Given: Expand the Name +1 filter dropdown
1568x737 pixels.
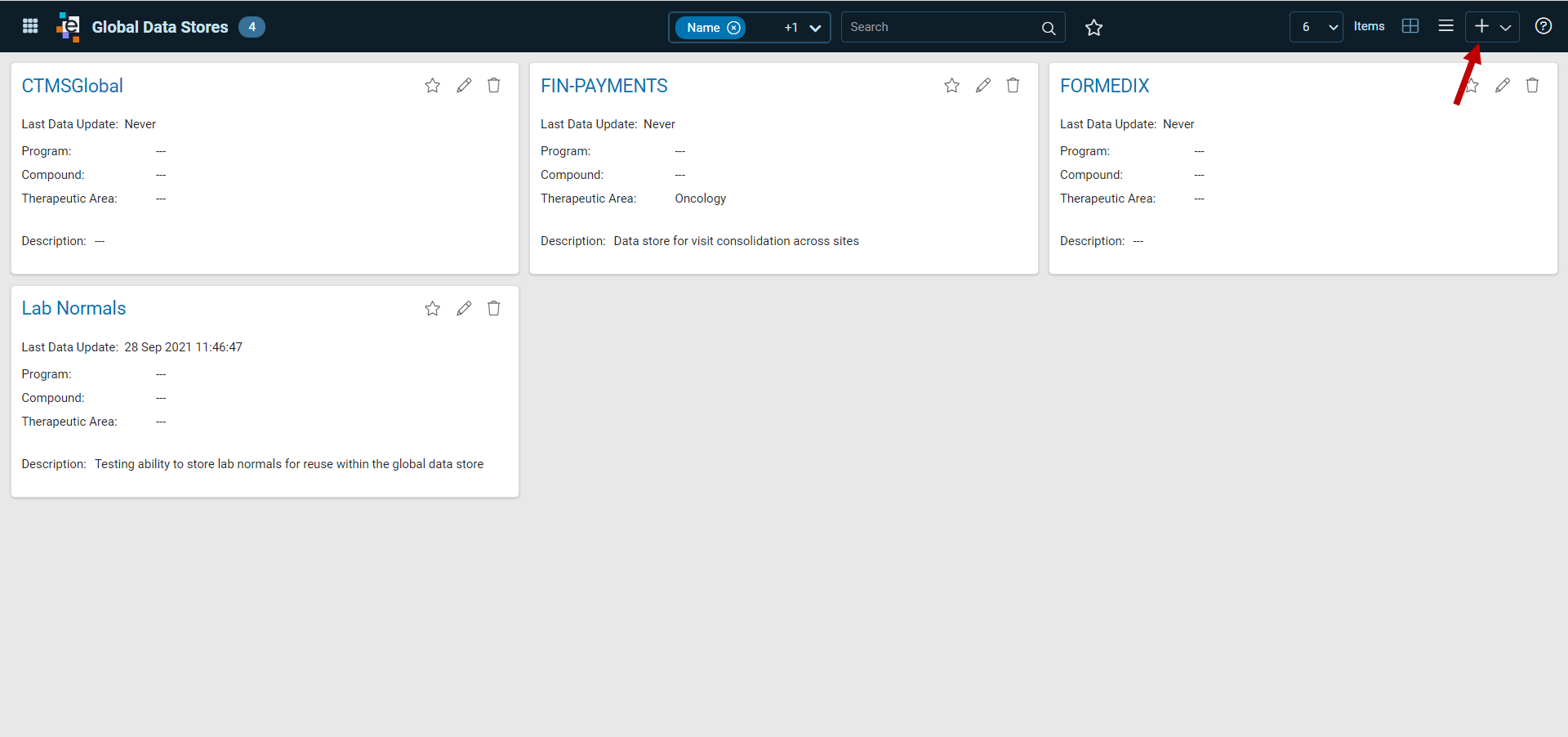Looking at the screenshot, I should point(814,28).
